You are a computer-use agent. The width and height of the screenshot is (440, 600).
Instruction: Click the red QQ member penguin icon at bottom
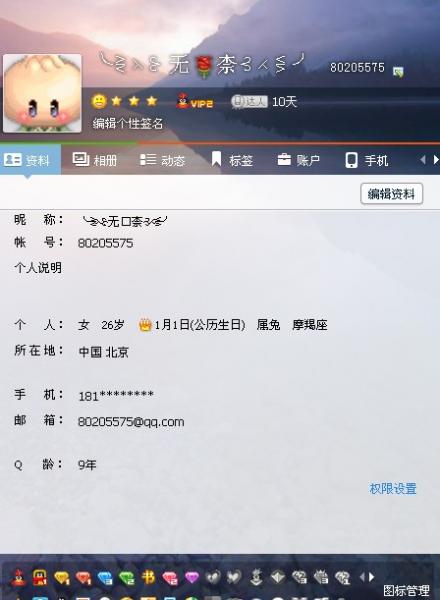[18, 577]
